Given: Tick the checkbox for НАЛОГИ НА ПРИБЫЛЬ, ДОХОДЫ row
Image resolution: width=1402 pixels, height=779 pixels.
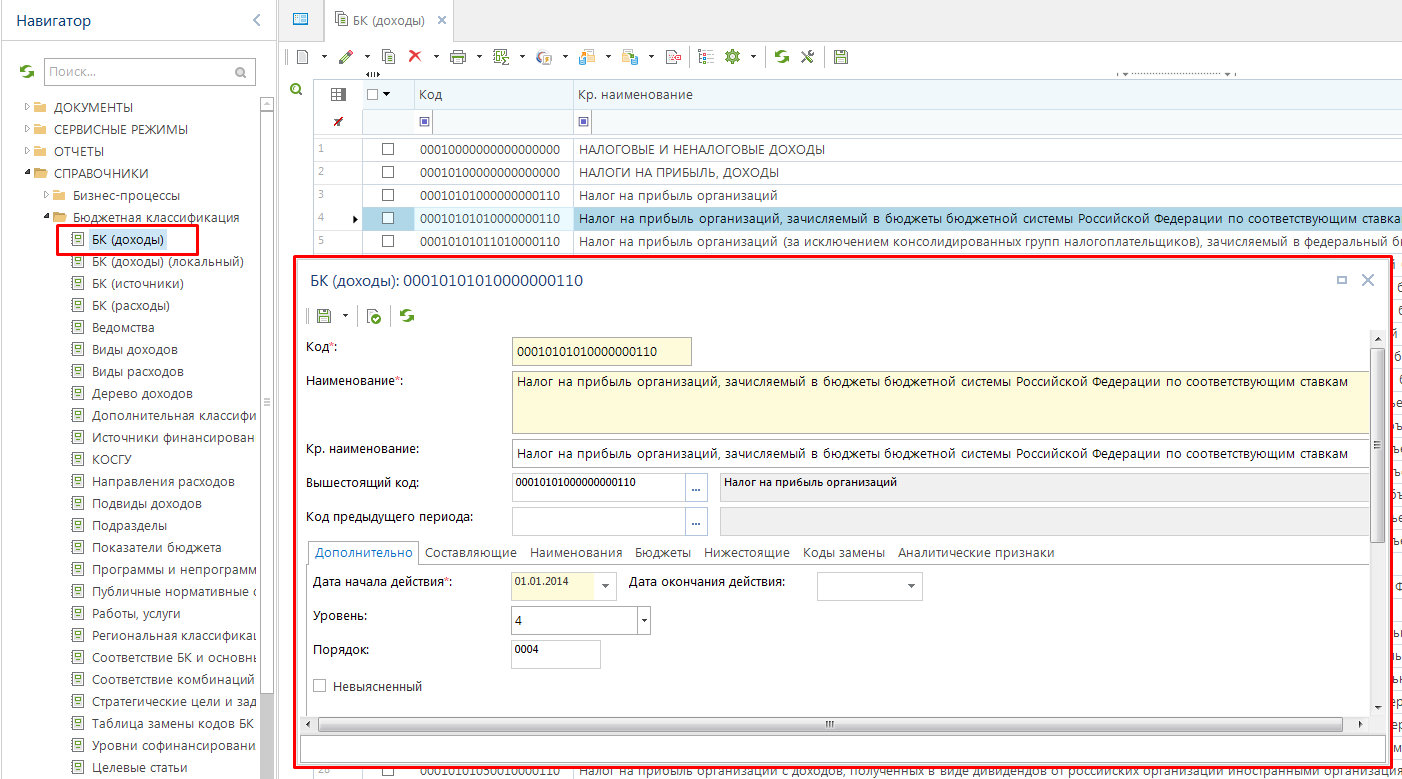Looking at the screenshot, I should (x=388, y=172).
